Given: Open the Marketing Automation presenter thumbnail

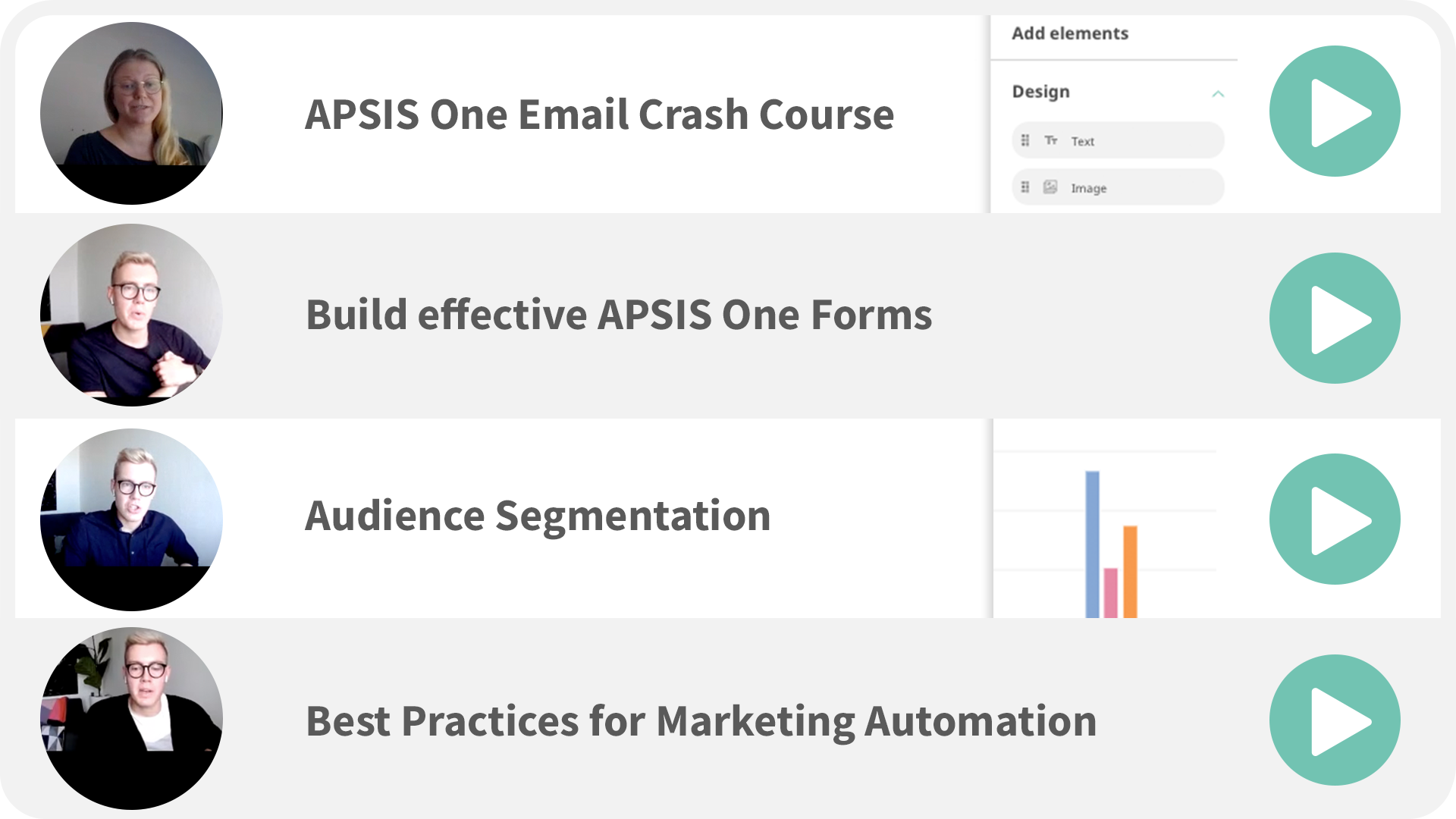Looking at the screenshot, I should tap(131, 718).
